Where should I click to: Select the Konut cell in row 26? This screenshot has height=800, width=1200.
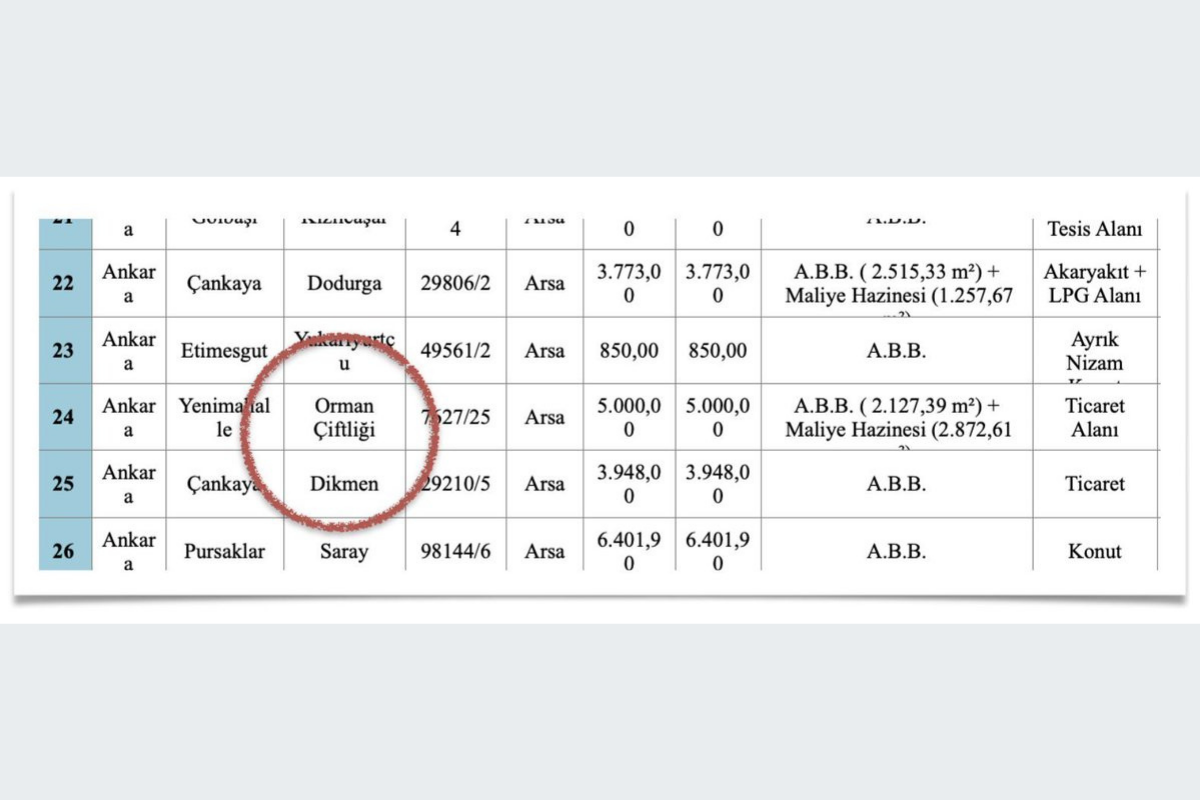[1094, 551]
